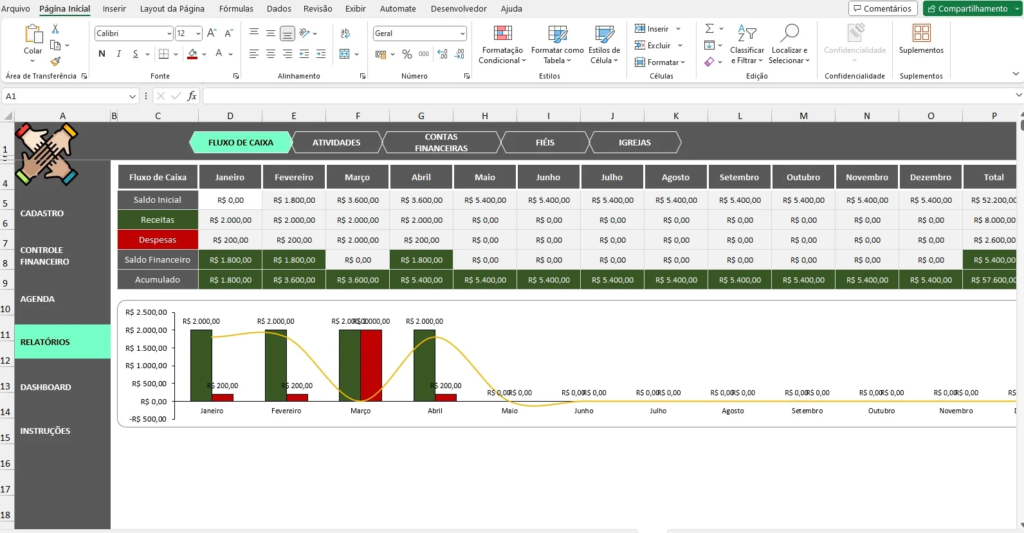Click the Cut scissors icon
The width and height of the screenshot is (1024, 533).
(55, 29)
